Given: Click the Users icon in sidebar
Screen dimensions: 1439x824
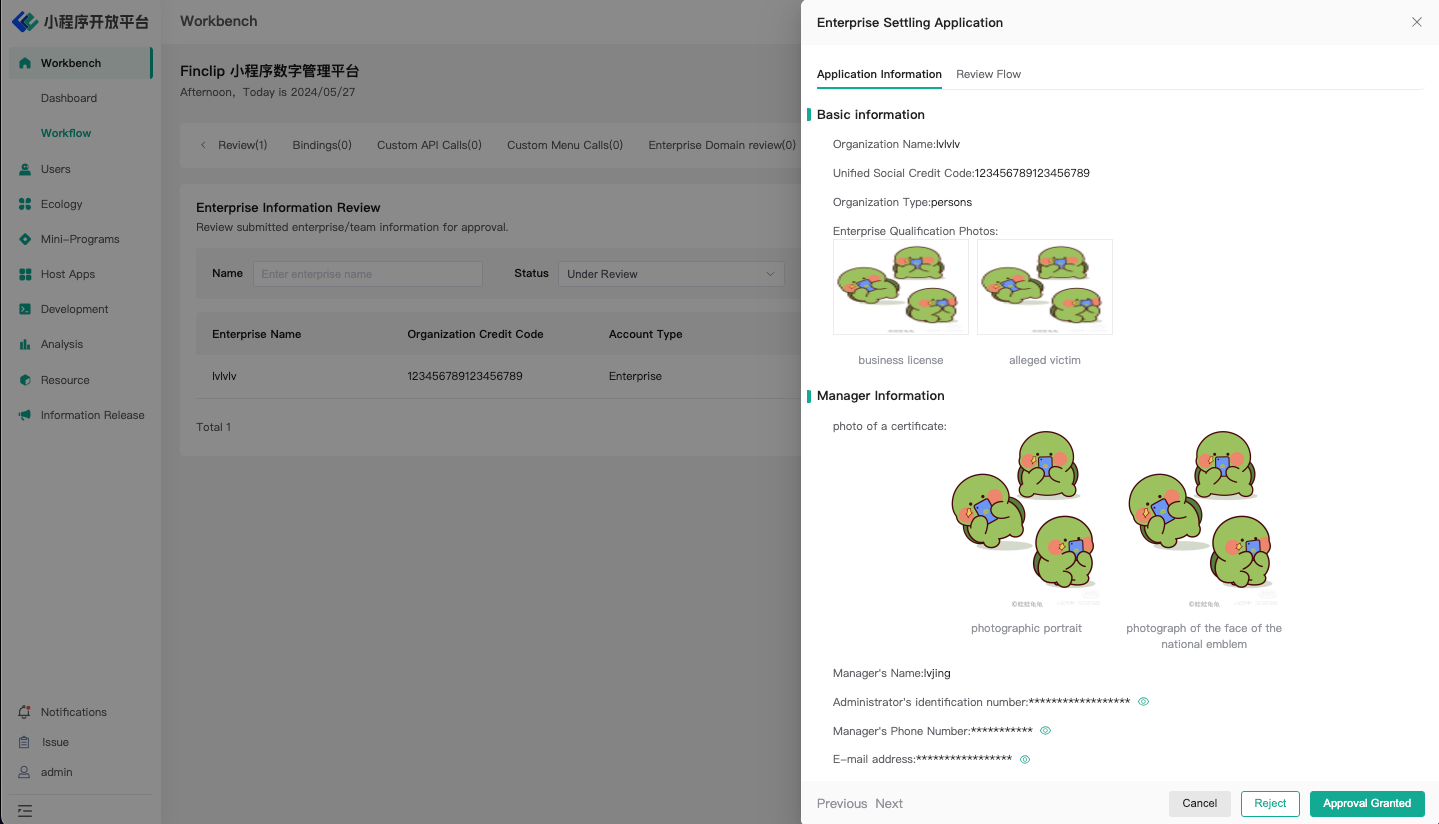Looking at the screenshot, I should point(25,169).
